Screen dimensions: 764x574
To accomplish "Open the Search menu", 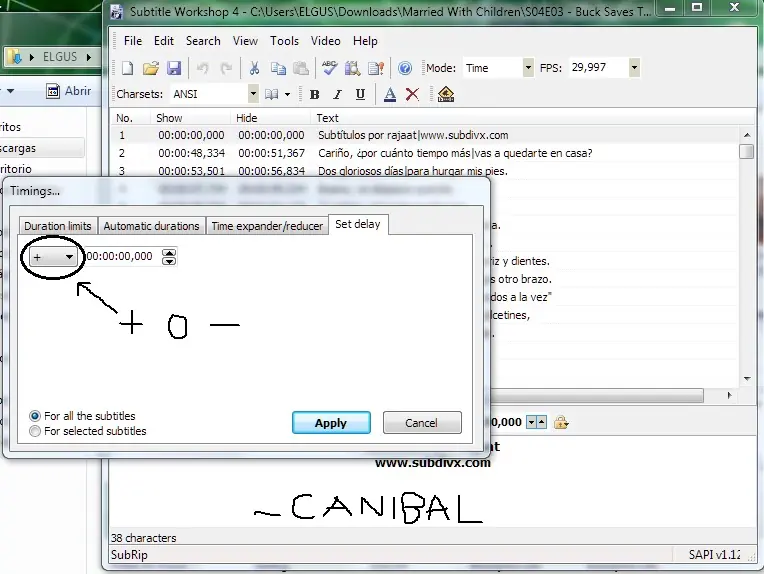I will [x=203, y=41].
